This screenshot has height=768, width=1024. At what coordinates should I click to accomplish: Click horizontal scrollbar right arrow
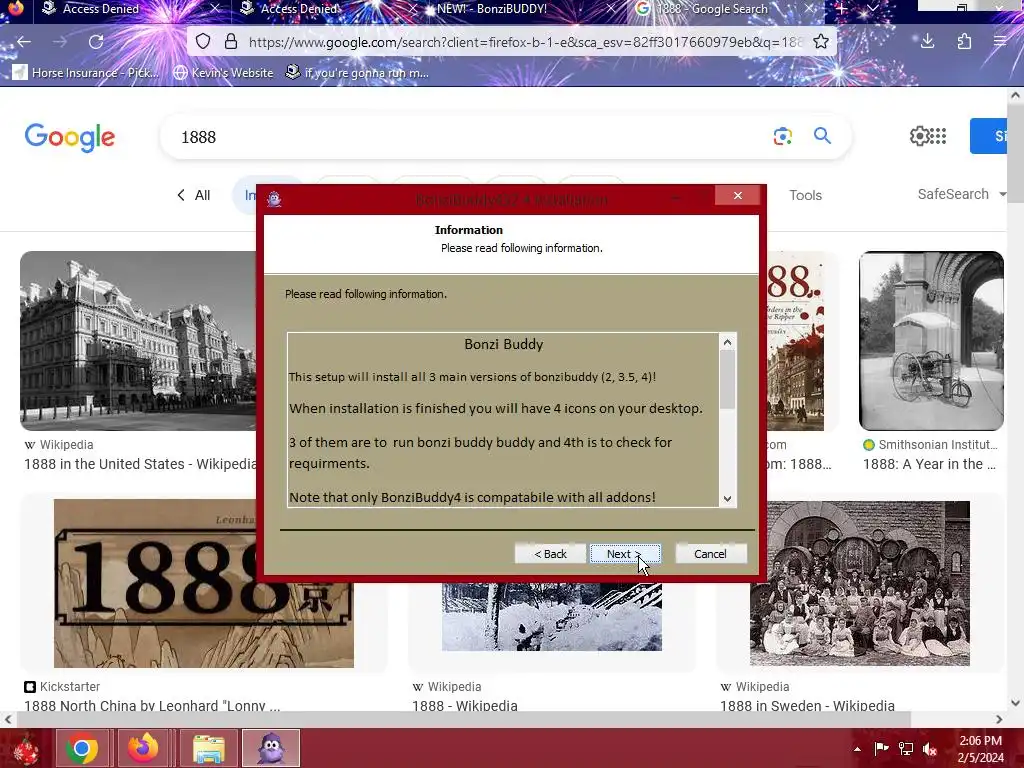coord(999,720)
